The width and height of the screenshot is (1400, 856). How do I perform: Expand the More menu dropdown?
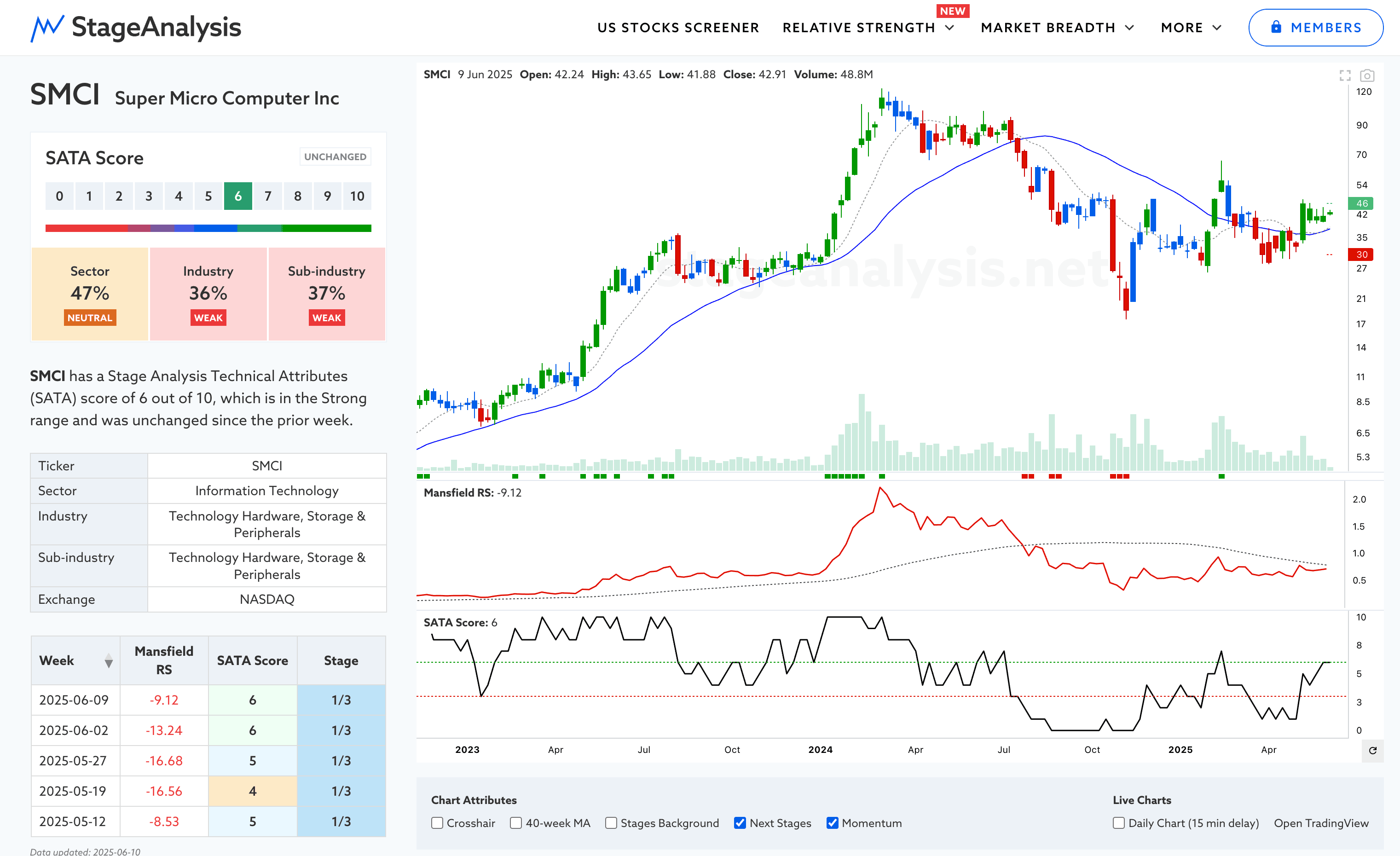click(x=1191, y=28)
